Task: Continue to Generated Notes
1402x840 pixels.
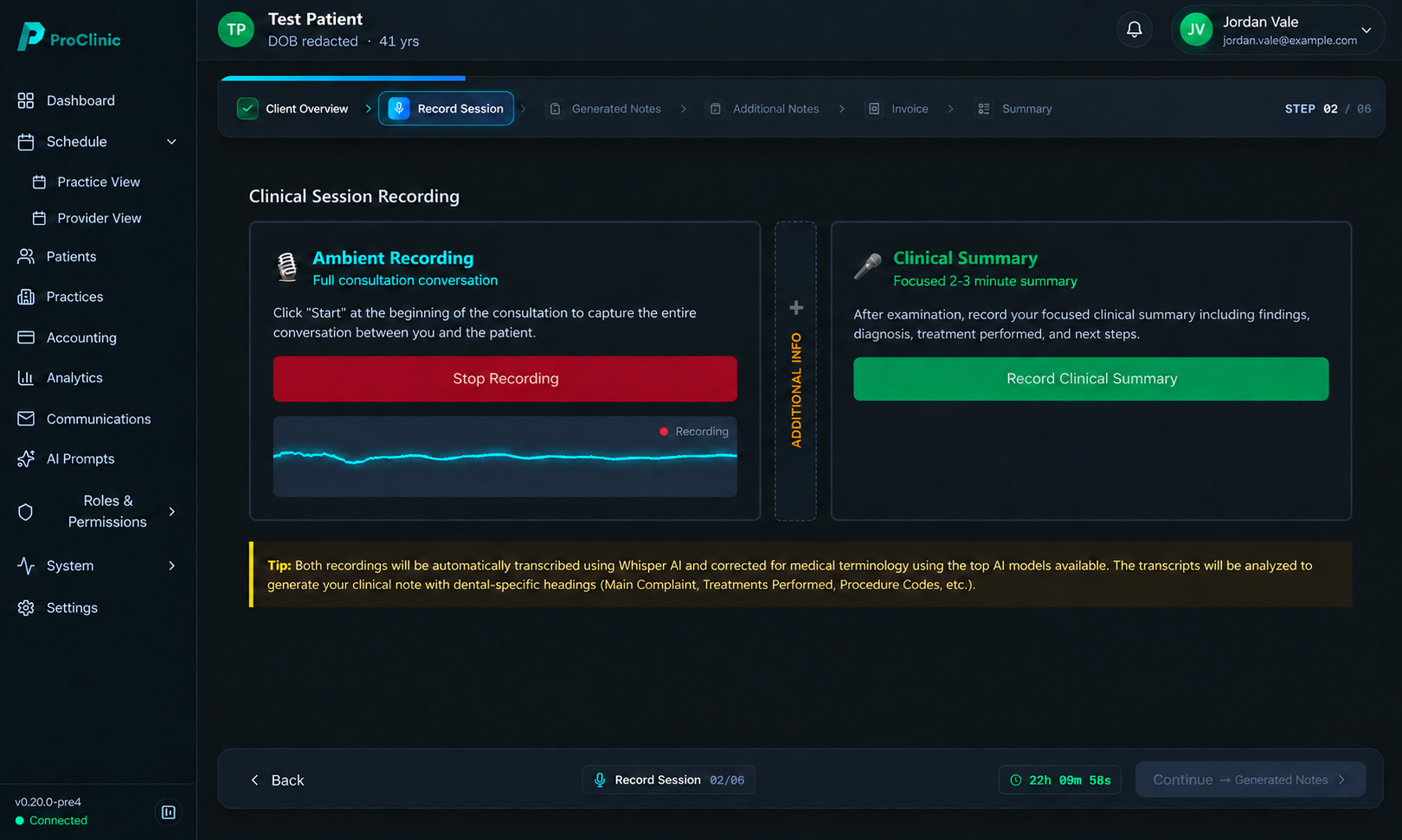Action: tap(1251, 779)
